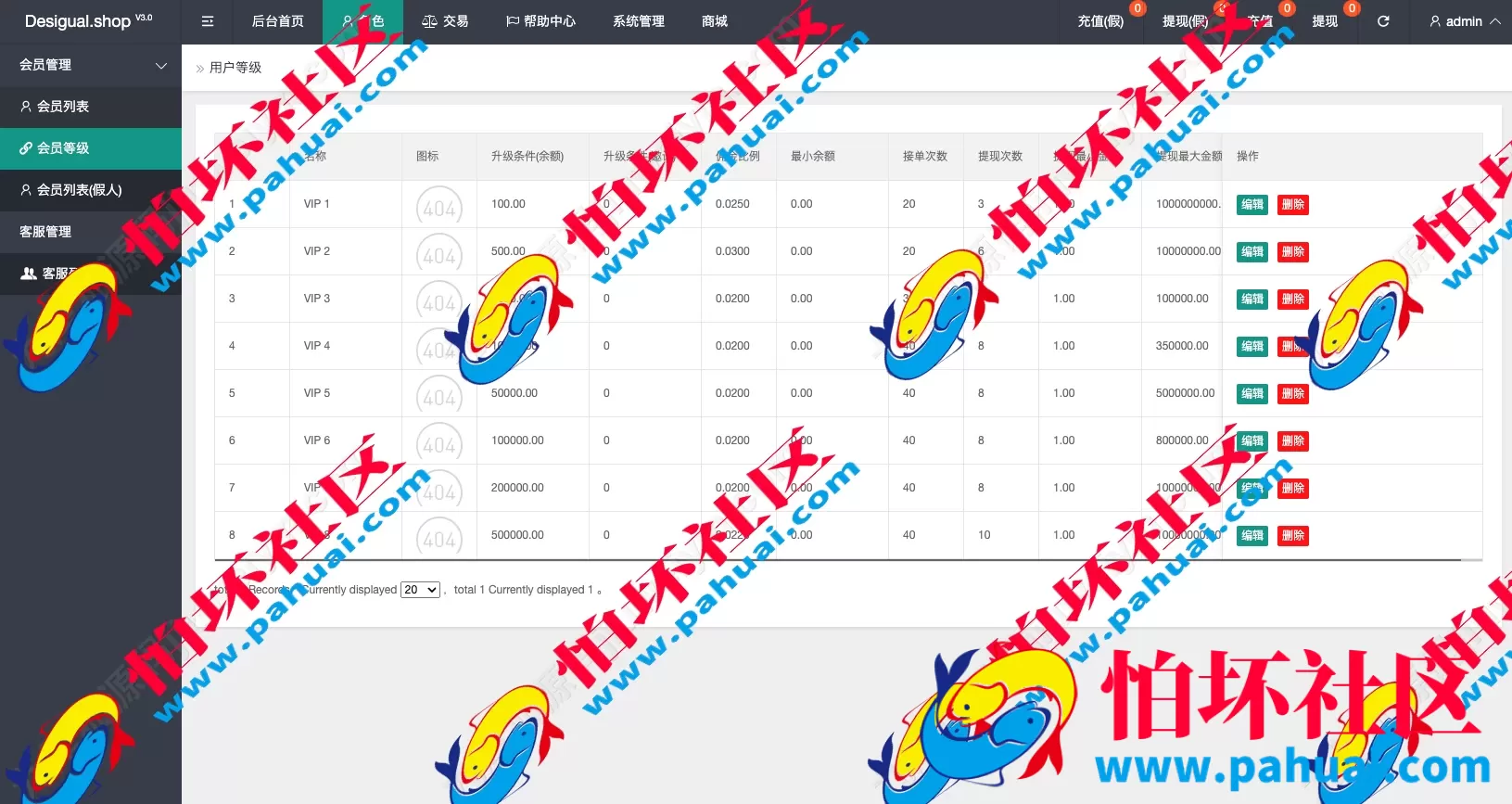This screenshot has height=804, width=1512.
Task: Open 后台首页 in the top navigation
Action: [278, 21]
